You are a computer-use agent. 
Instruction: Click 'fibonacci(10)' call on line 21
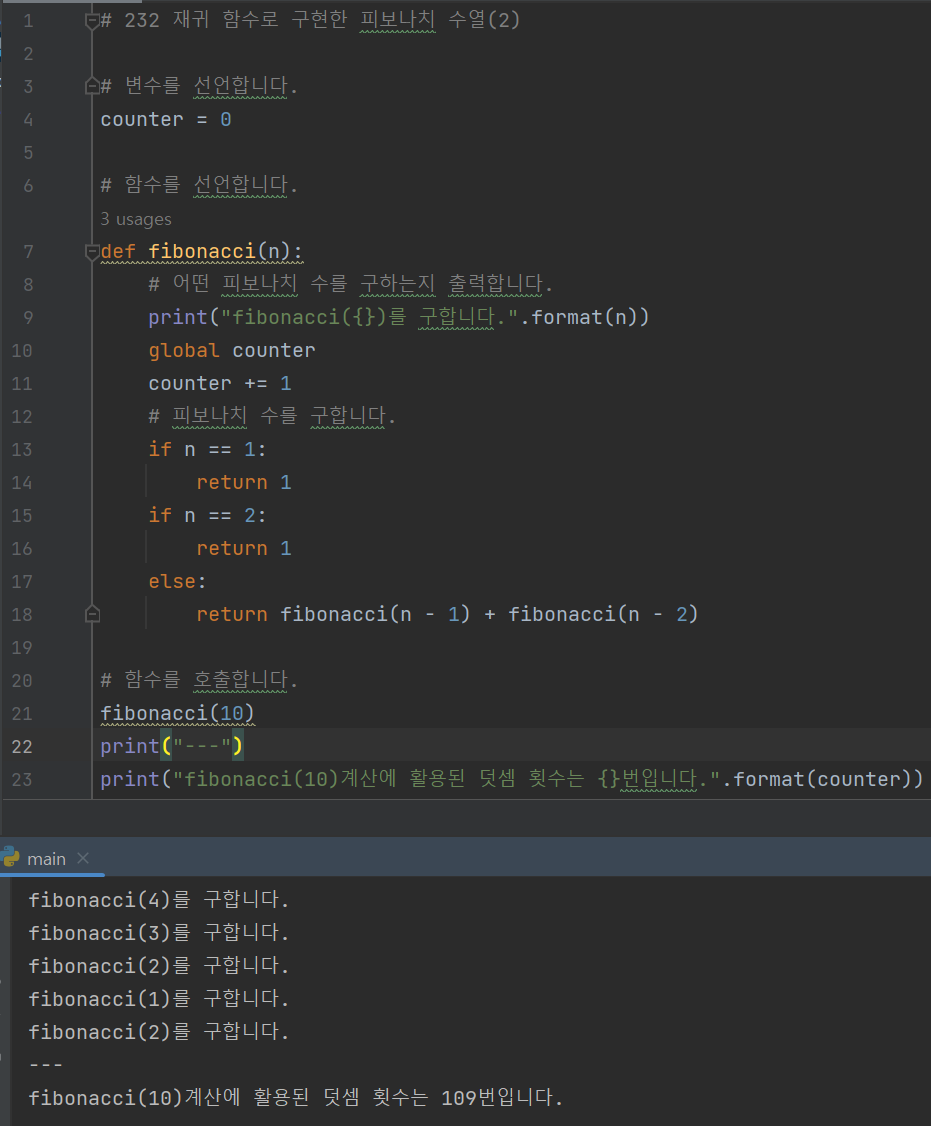[x=177, y=714]
